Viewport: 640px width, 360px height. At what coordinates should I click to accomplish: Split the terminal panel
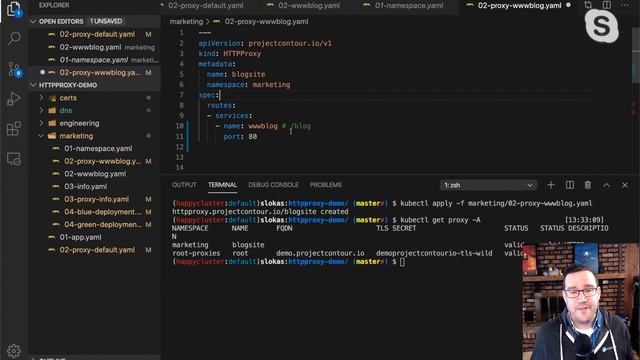click(569, 185)
